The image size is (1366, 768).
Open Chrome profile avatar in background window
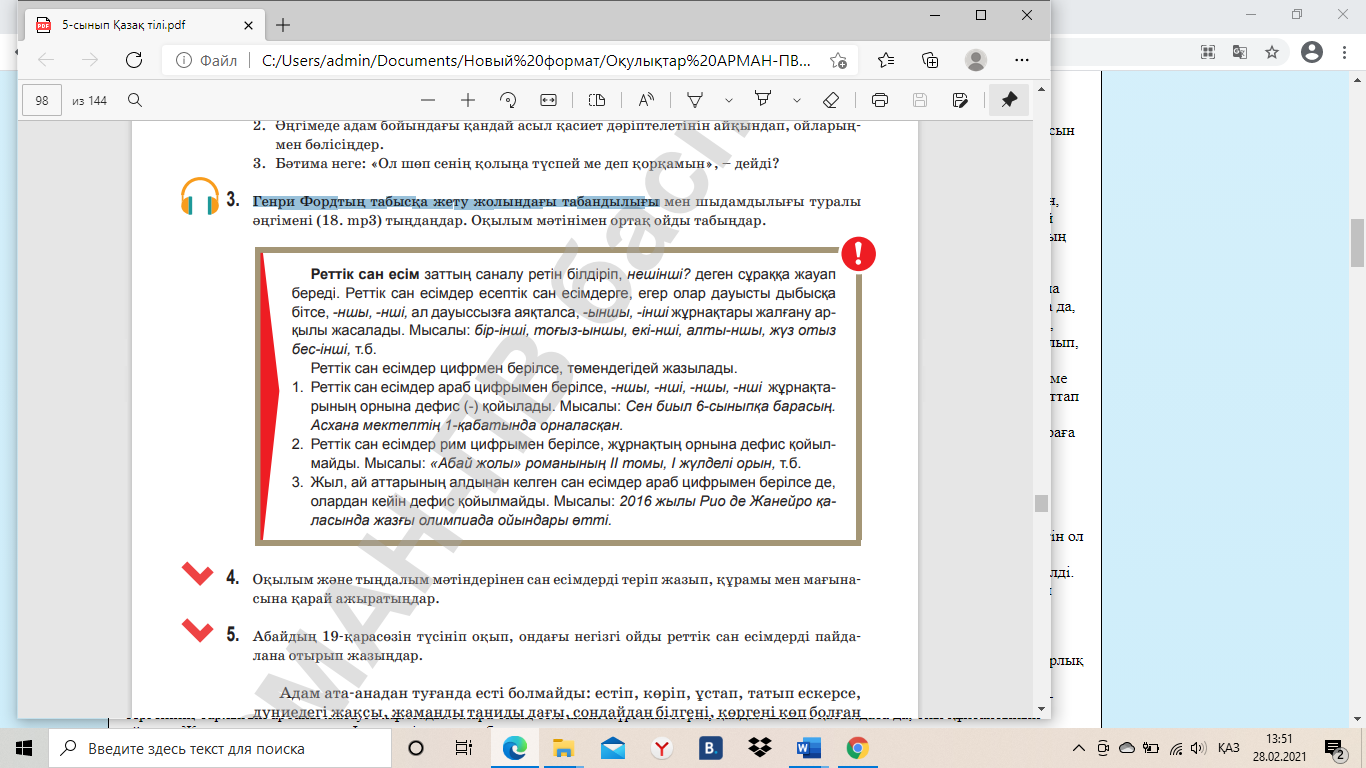click(x=1313, y=51)
